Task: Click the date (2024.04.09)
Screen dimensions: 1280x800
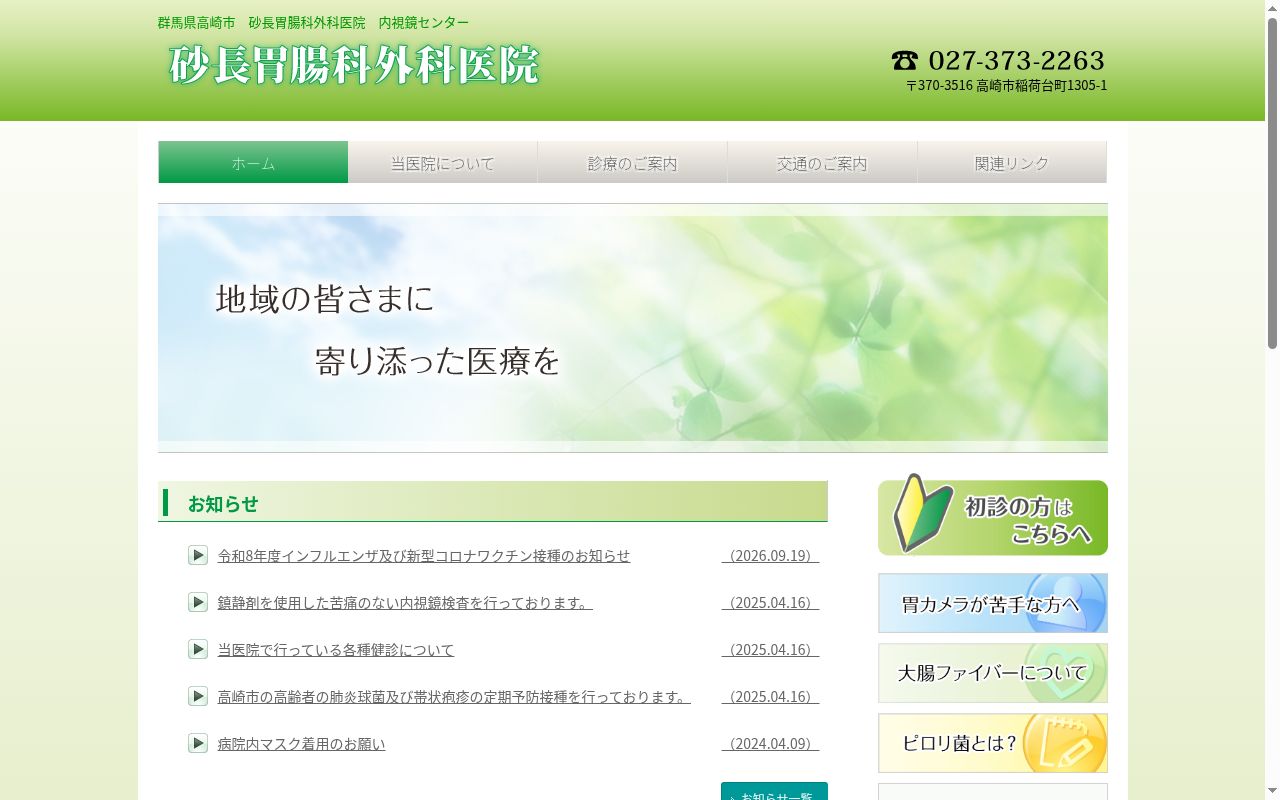Action: 770,744
